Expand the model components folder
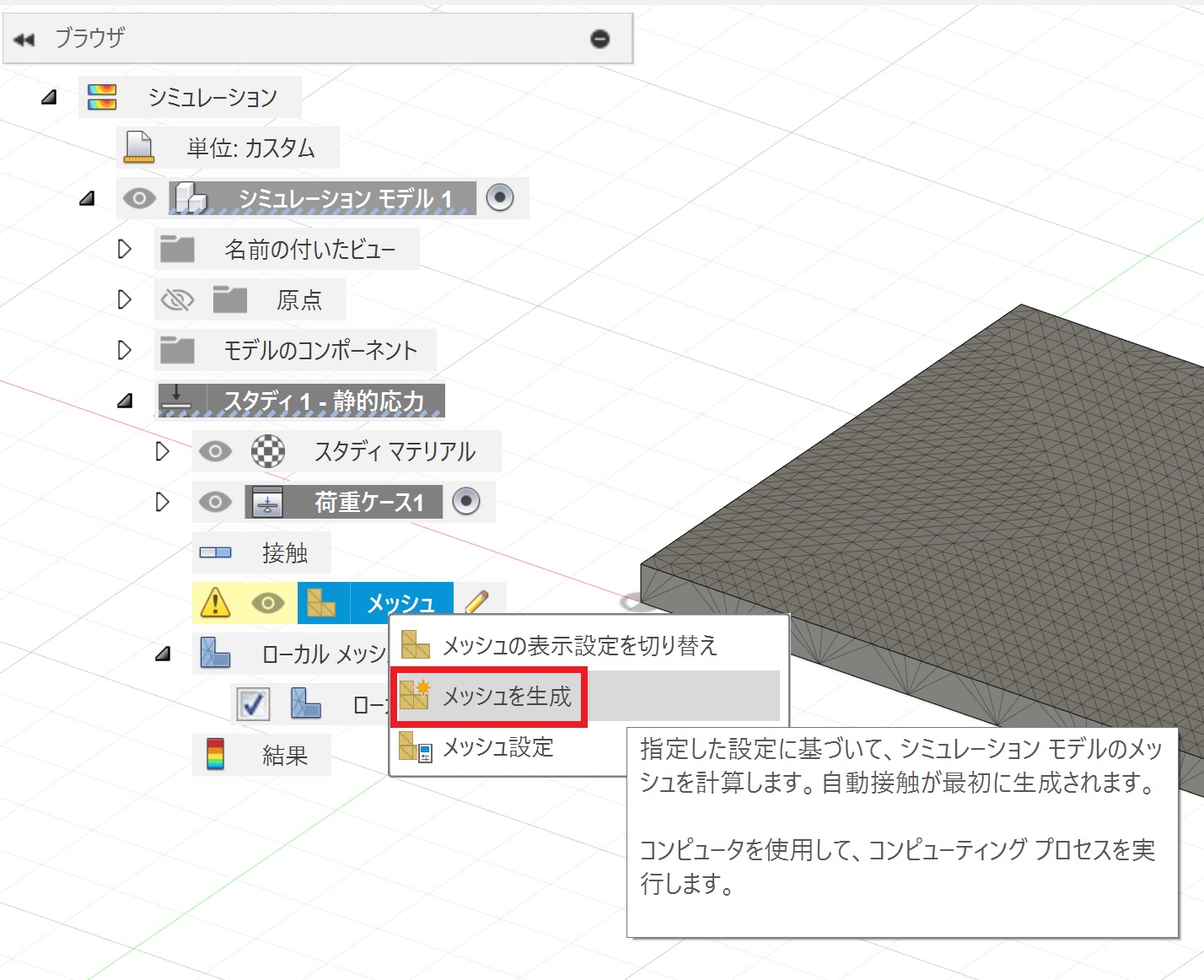 pyautogui.click(x=125, y=350)
